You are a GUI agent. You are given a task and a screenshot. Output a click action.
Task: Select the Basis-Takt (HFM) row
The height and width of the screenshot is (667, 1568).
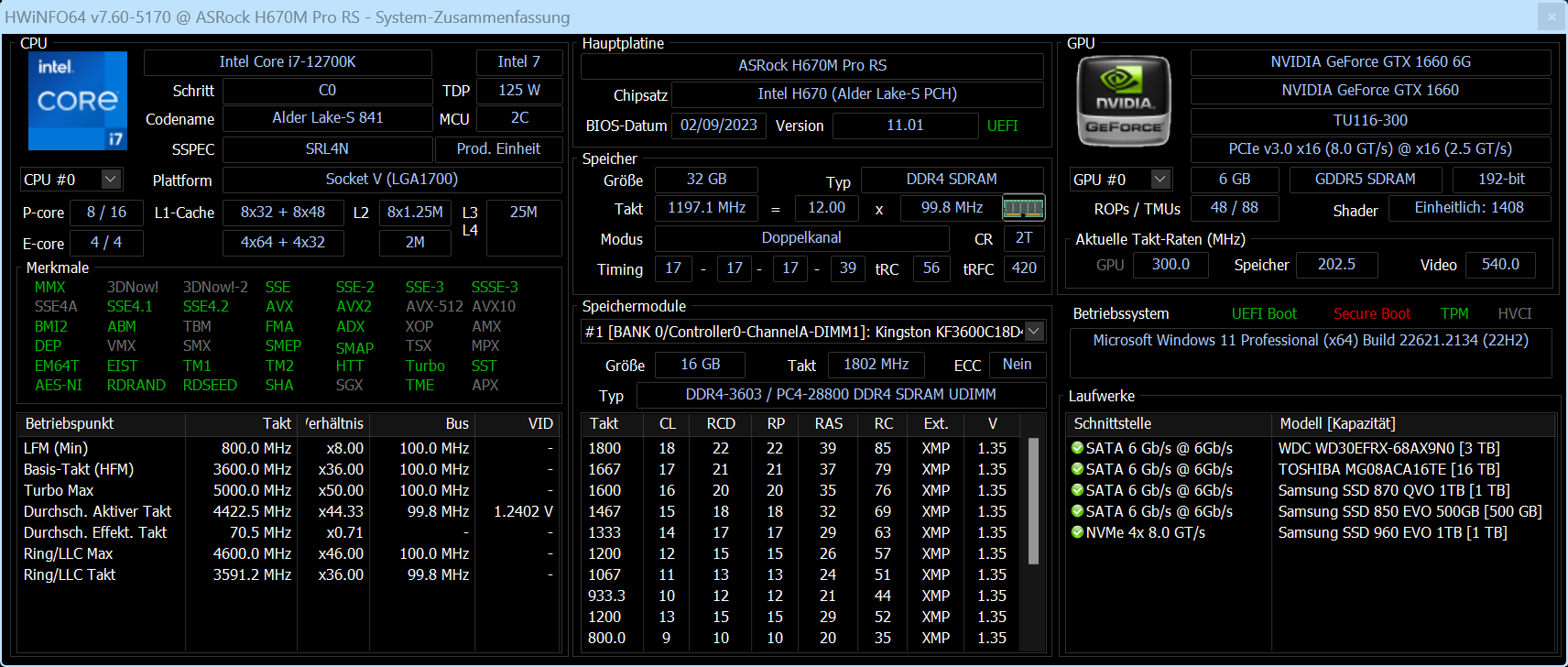289,469
